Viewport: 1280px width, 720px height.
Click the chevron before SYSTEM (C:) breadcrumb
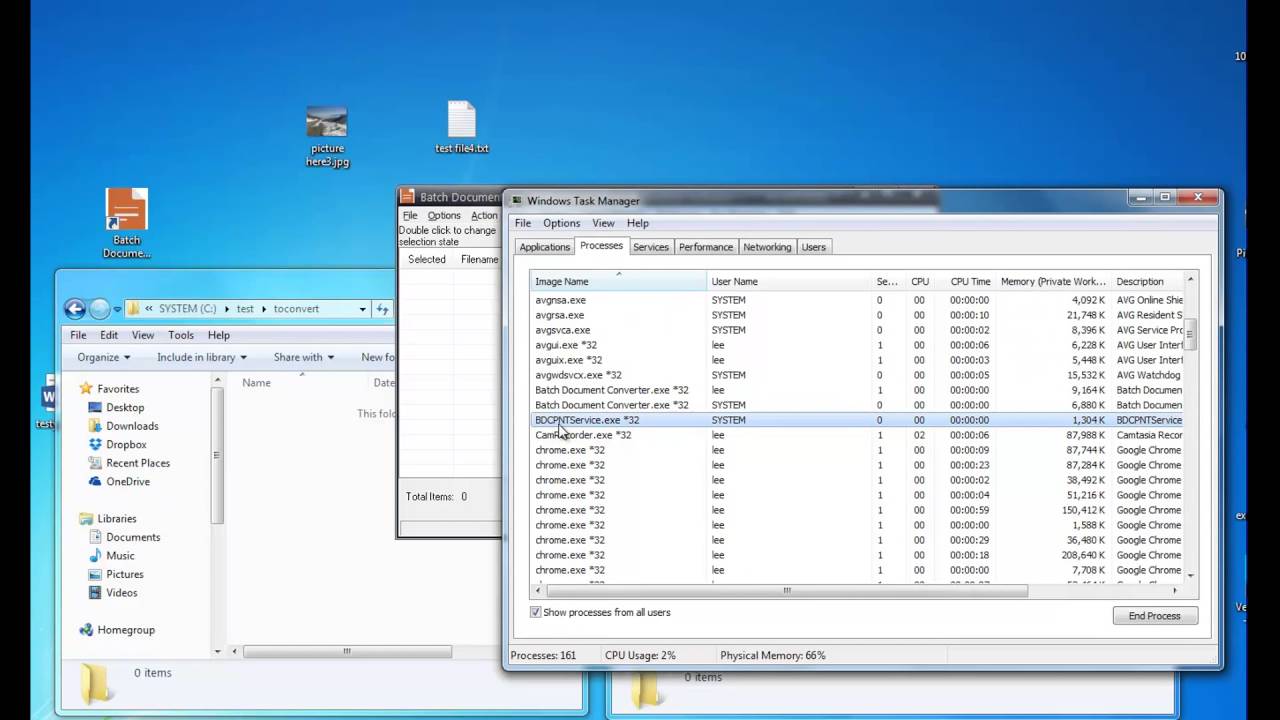(149, 309)
